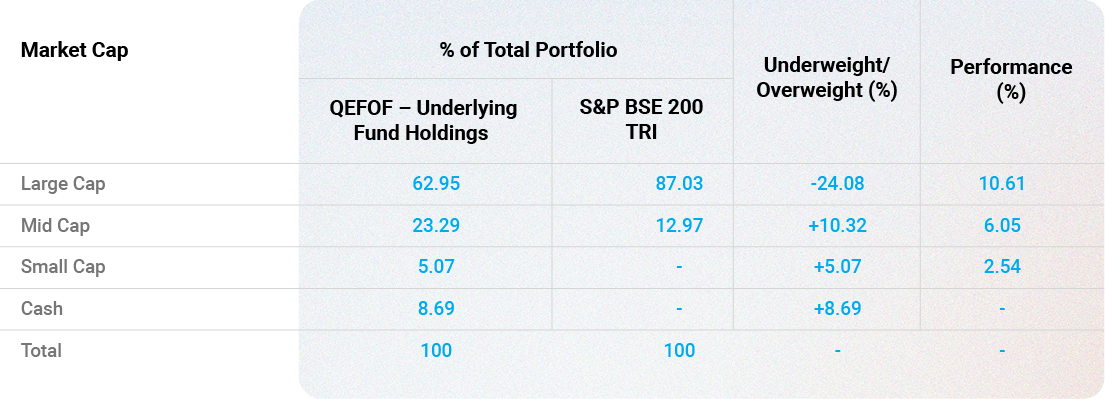
Task: Select the % of Total Portfolio header
Action: [529, 50]
